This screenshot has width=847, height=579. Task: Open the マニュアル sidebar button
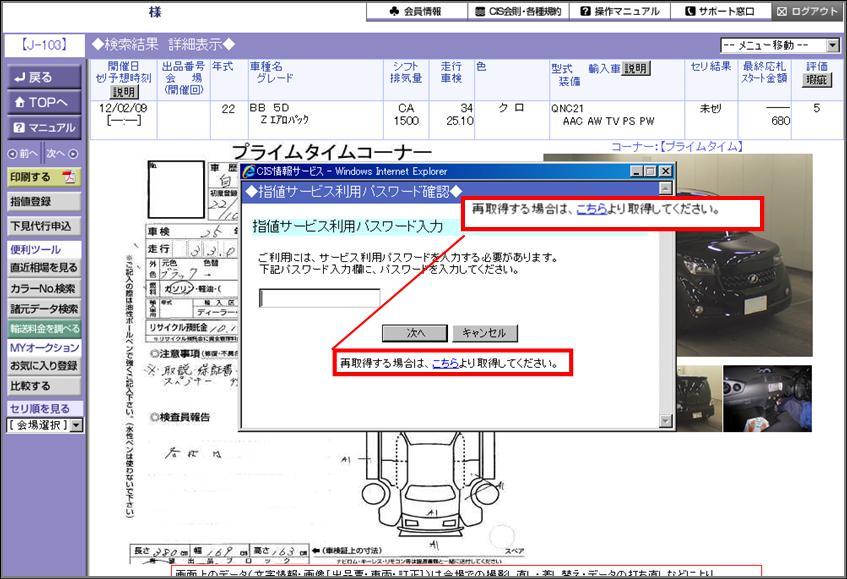[x=44, y=127]
